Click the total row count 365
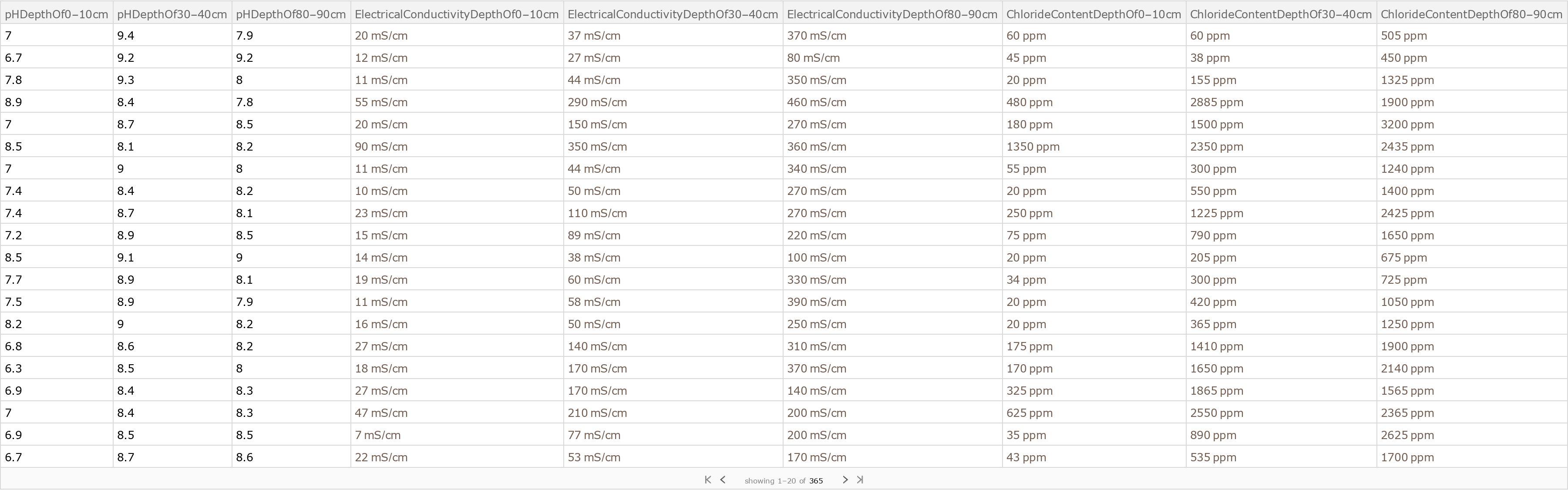 (x=816, y=481)
